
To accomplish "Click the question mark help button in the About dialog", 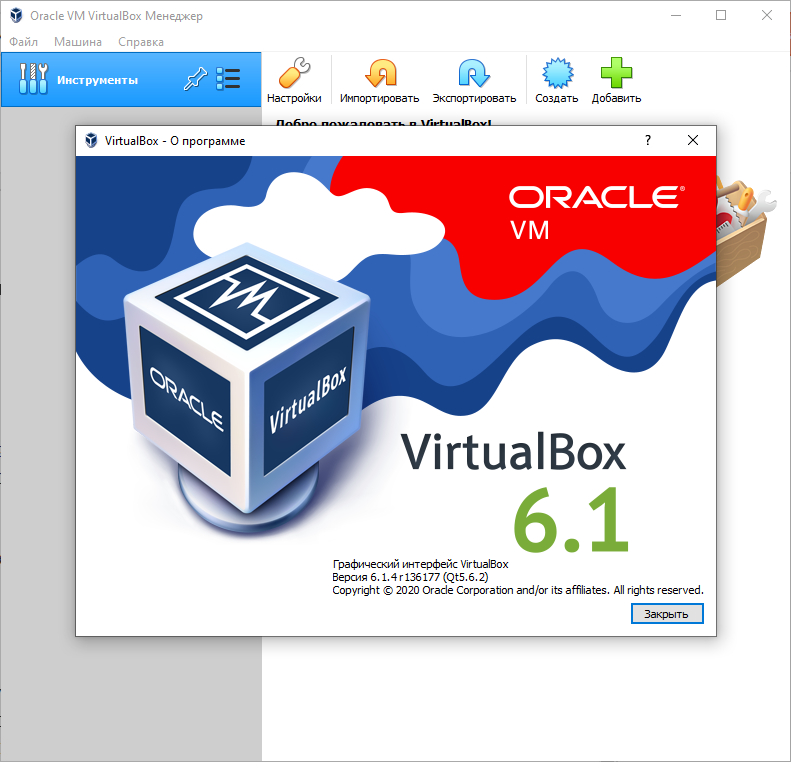I will click(648, 140).
